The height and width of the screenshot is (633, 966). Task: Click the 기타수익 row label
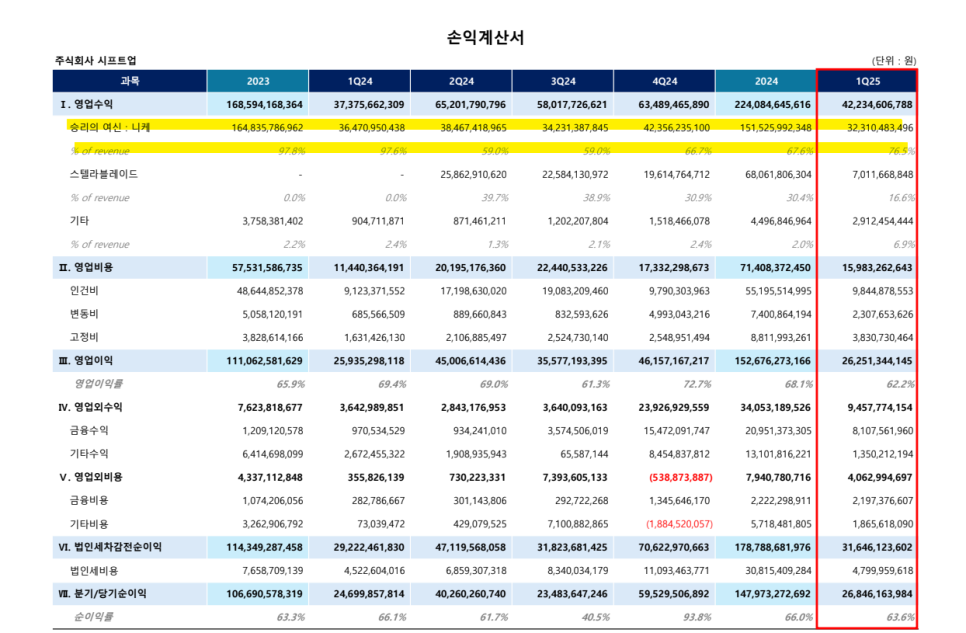tap(89, 454)
